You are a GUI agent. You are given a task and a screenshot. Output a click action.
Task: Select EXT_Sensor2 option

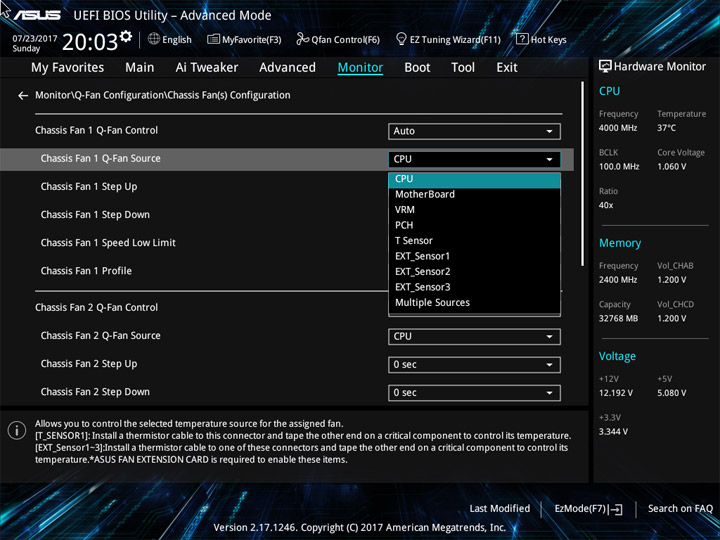tap(474, 272)
